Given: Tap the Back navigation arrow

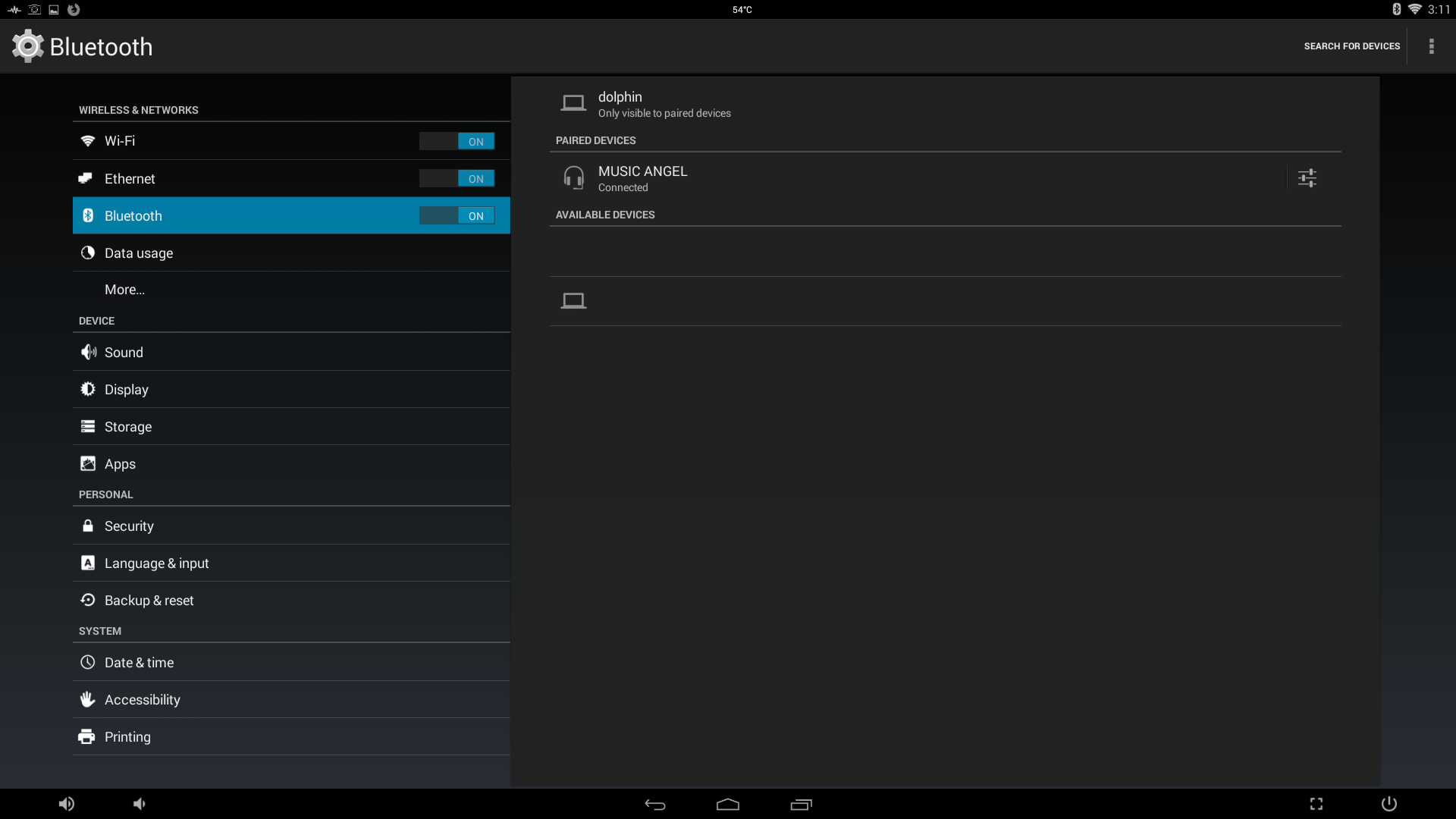Looking at the screenshot, I should click(x=655, y=805).
